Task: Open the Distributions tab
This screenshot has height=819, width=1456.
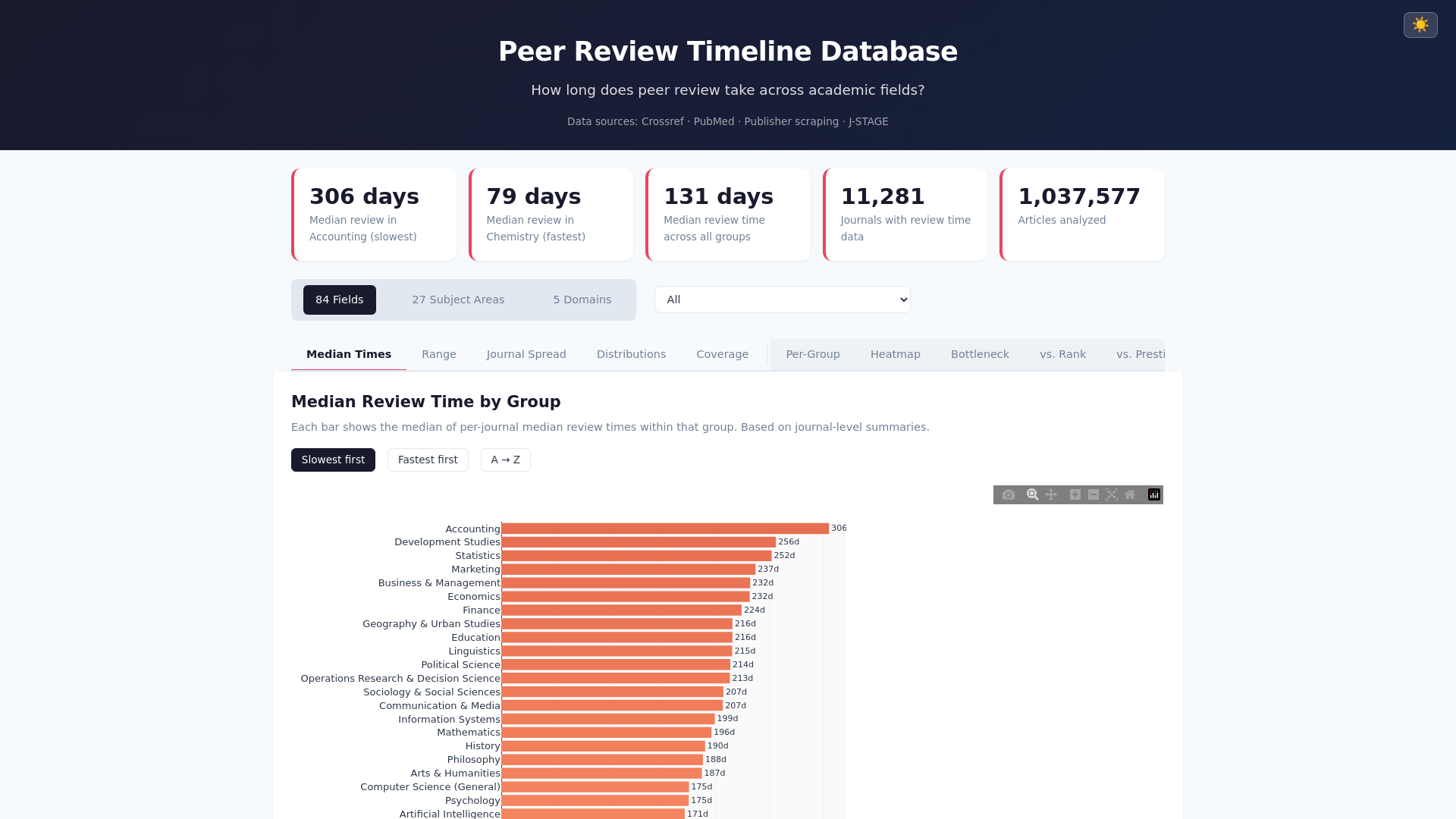Action: tap(632, 354)
